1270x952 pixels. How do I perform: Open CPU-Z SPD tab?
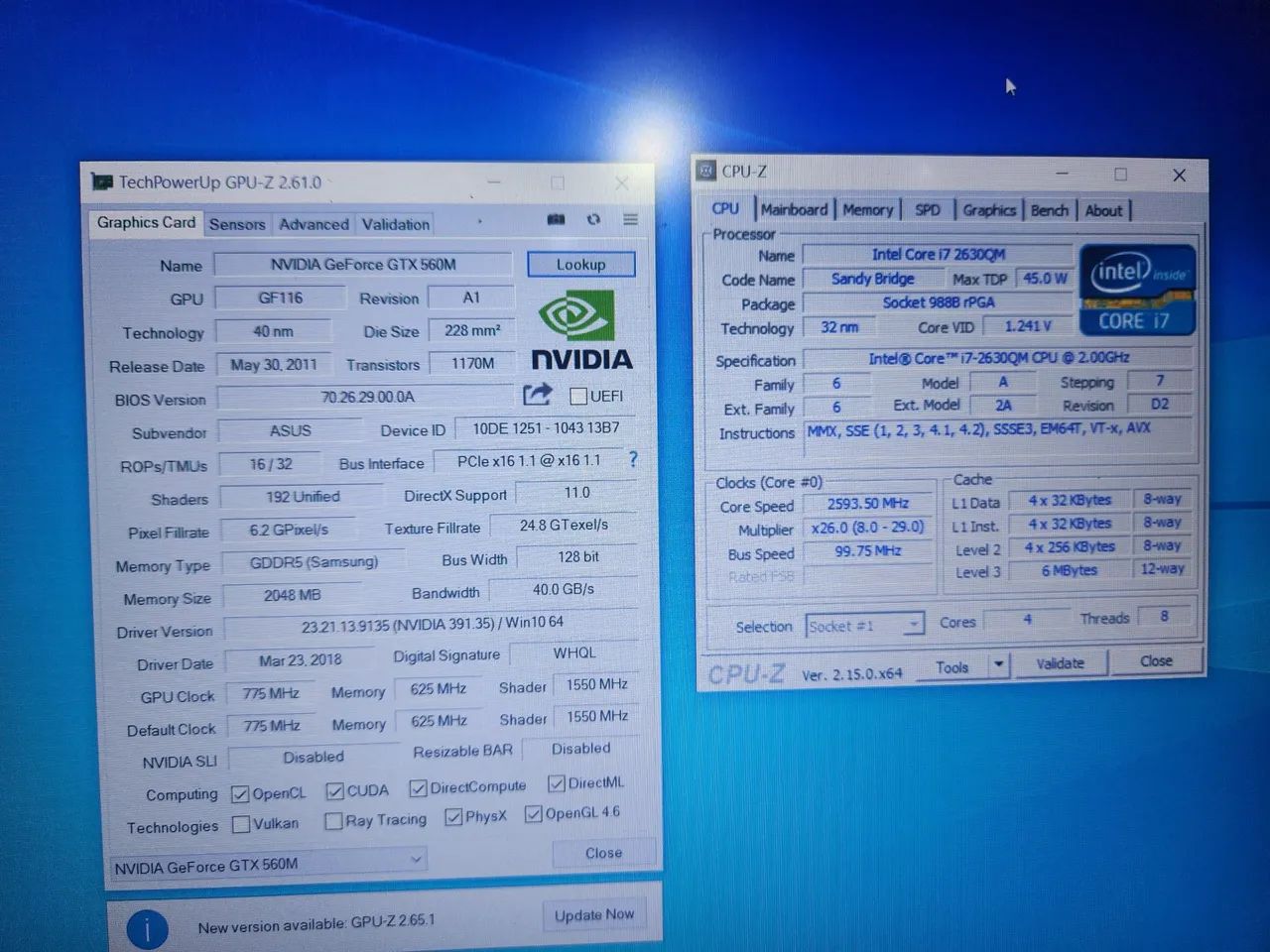(928, 209)
